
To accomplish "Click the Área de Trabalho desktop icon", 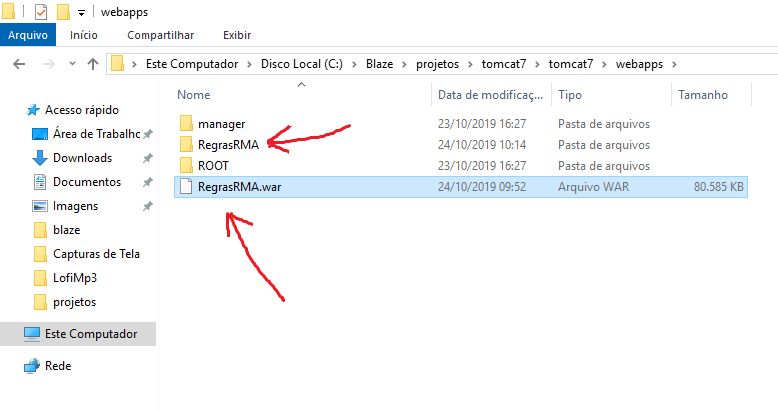I will [x=40, y=134].
